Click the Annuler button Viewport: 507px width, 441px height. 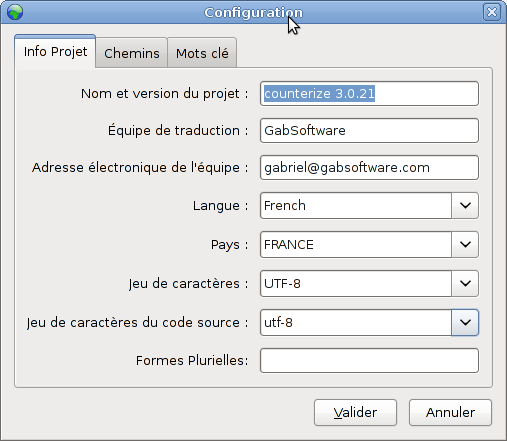(x=450, y=413)
